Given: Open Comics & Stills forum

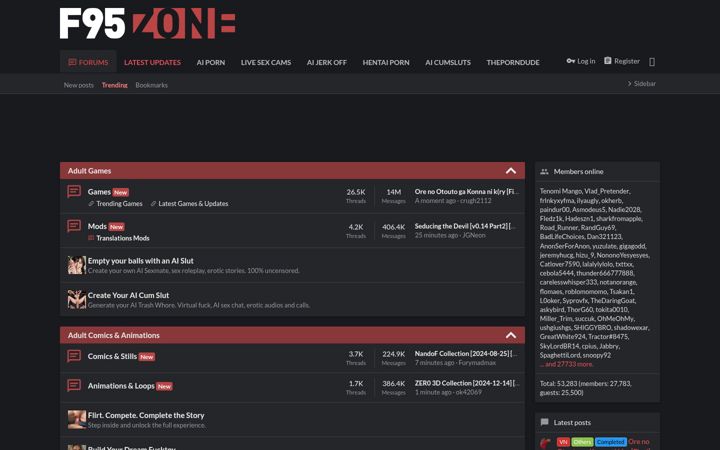Looking at the screenshot, I should [112, 356].
